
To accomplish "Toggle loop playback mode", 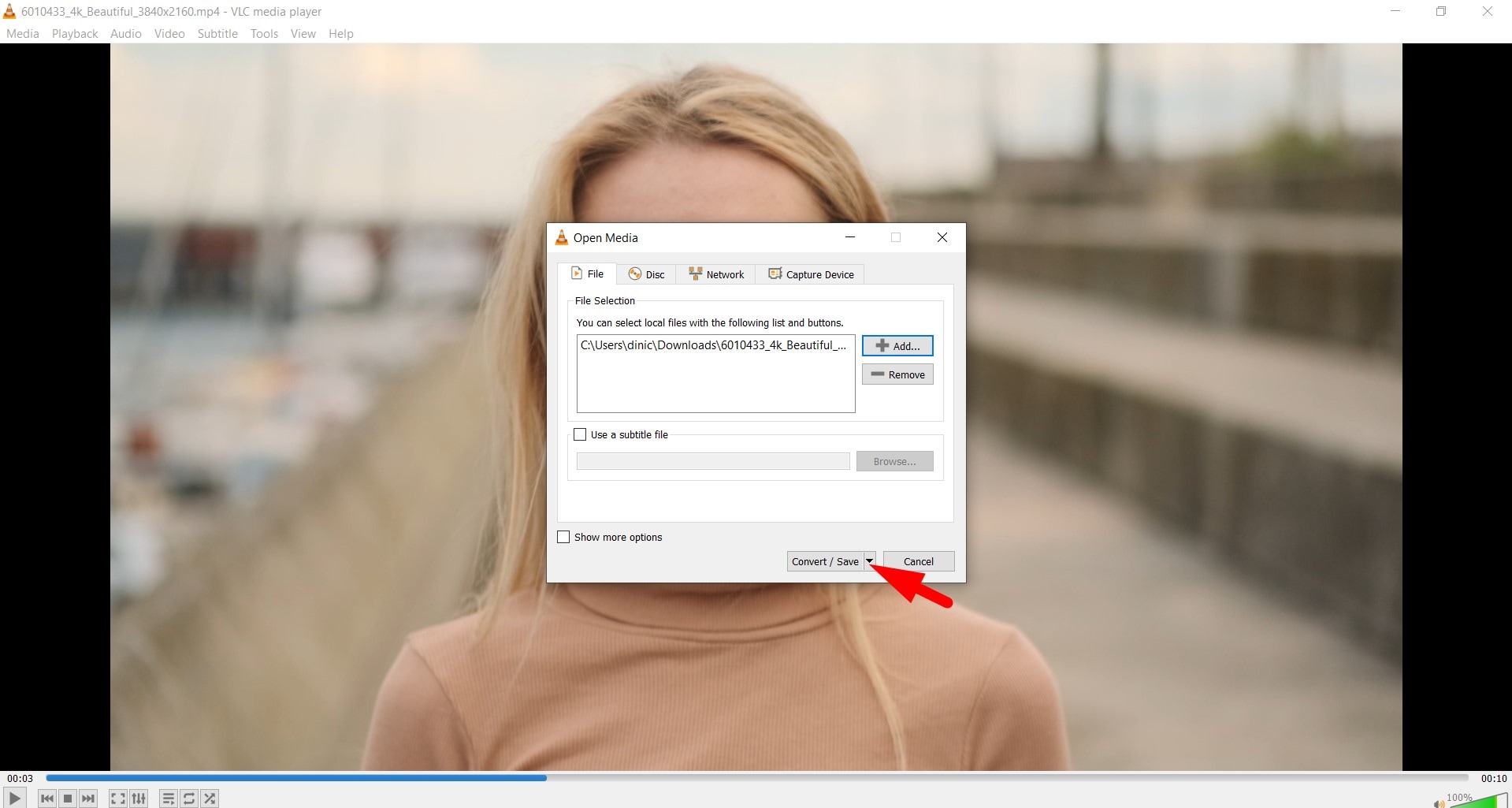I will (189, 799).
